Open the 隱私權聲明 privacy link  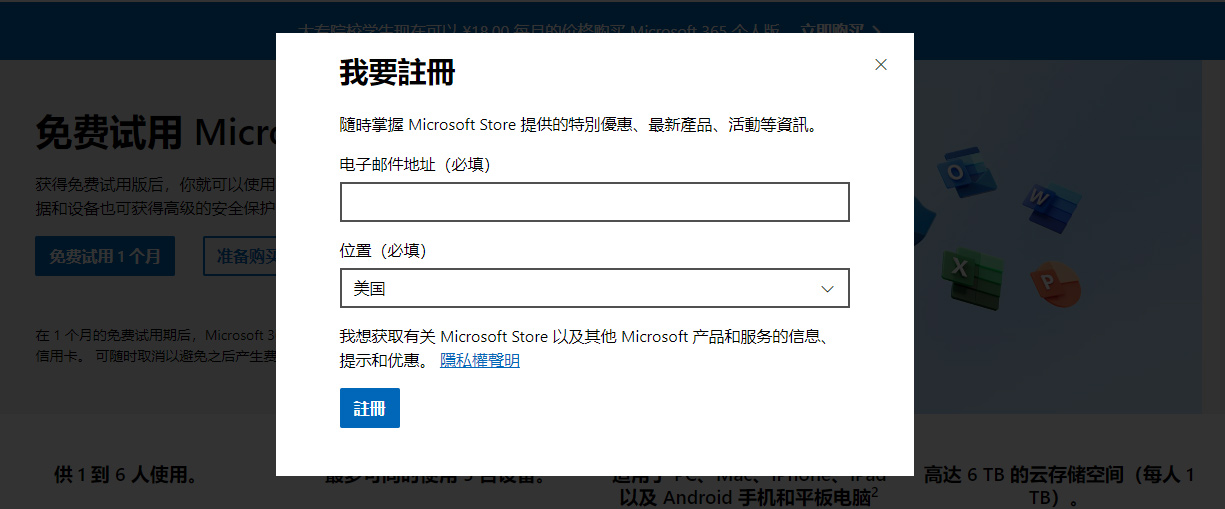480,361
